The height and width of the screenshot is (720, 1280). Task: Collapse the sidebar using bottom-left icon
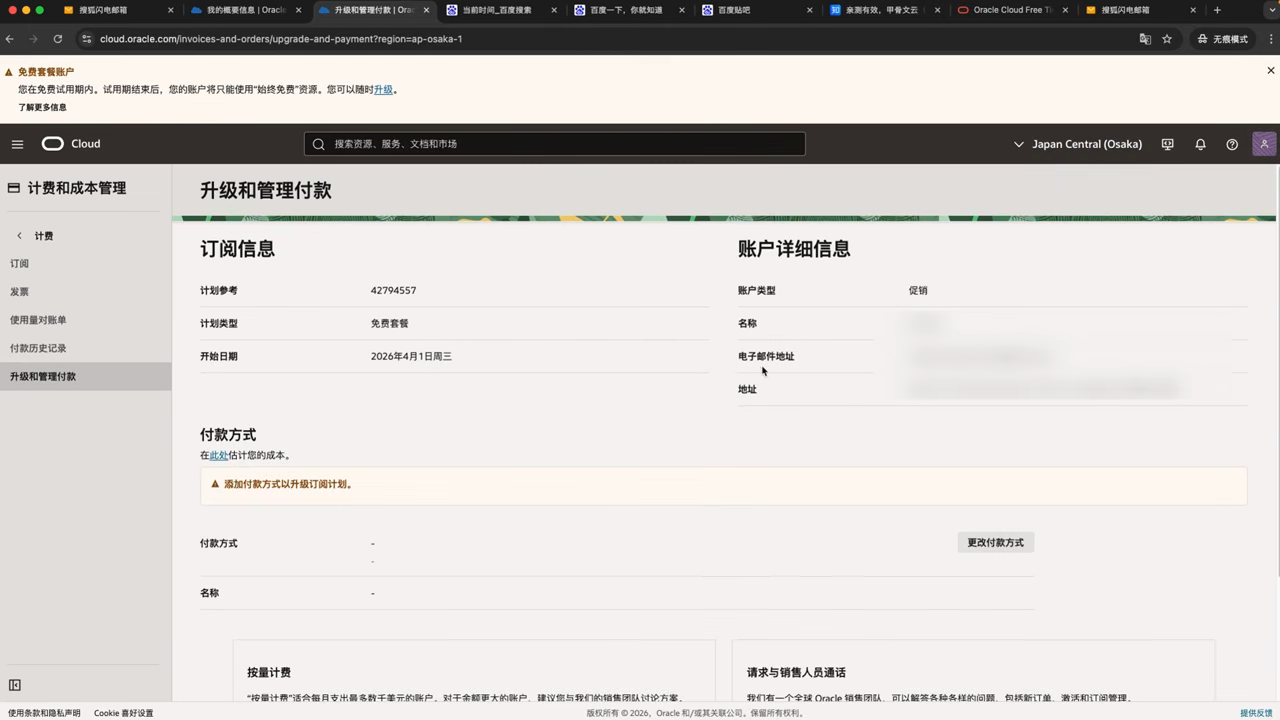15,685
